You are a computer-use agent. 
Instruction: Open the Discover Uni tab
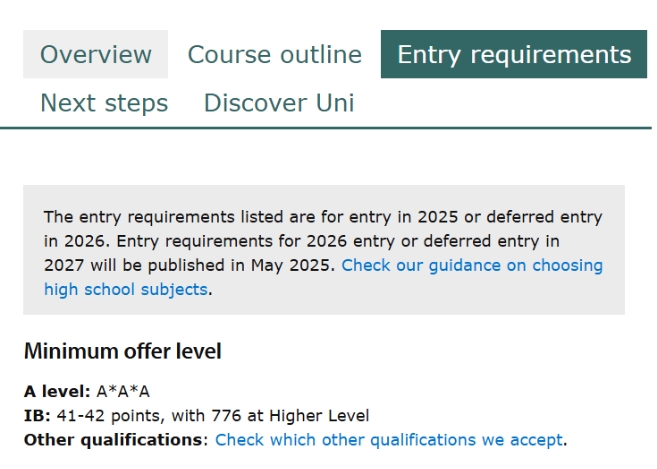coord(279,103)
